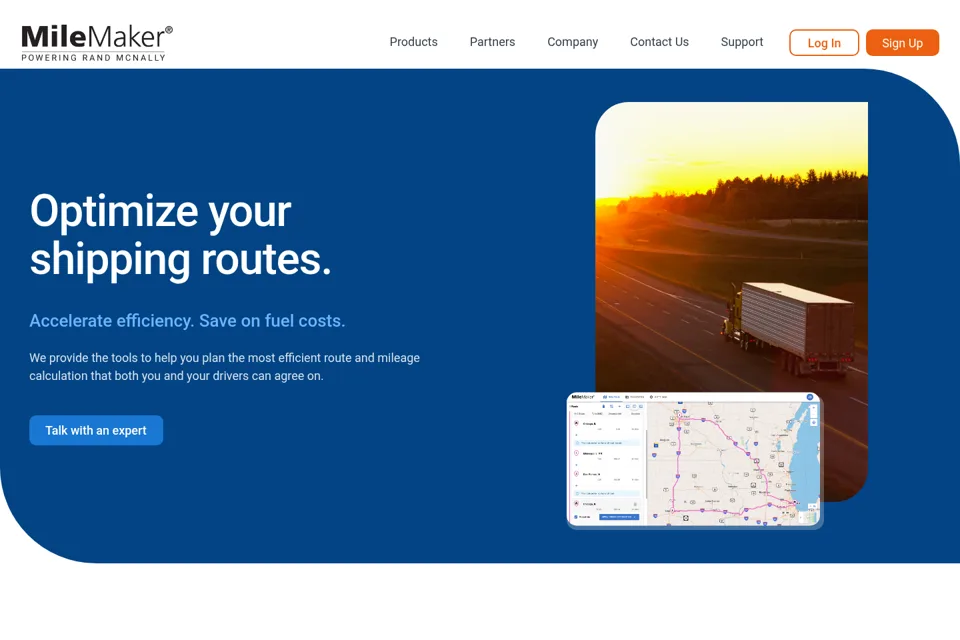Go to Contact Us page

tap(659, 42)
